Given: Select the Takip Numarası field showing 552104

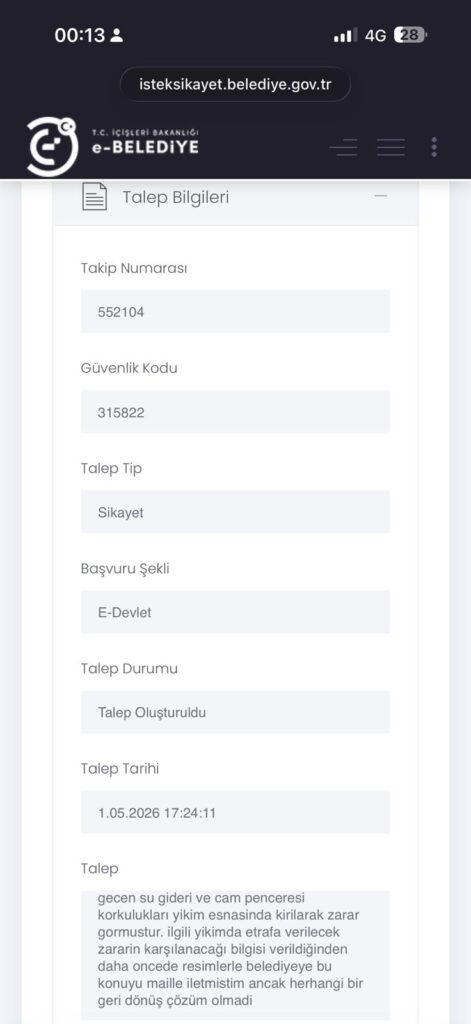Looking at the screenshot, I should 235,312.
